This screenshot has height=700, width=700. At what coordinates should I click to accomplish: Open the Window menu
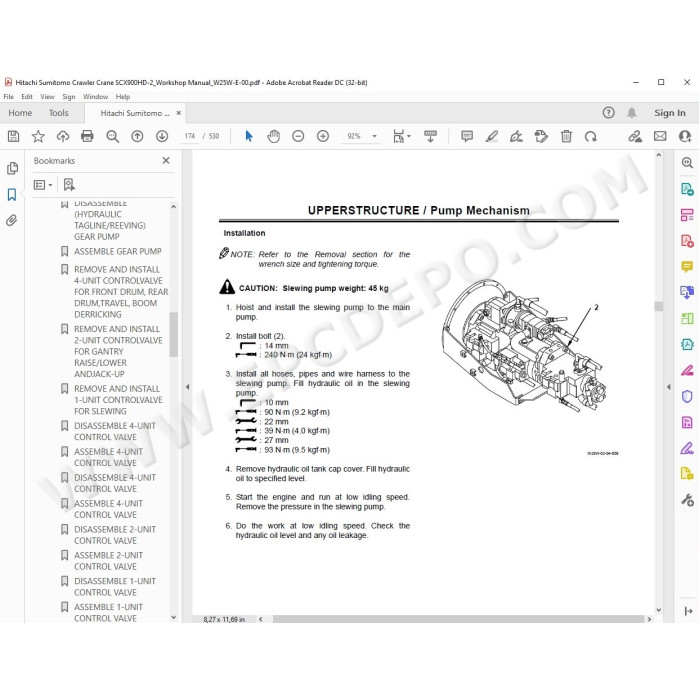tap(95, 96)
